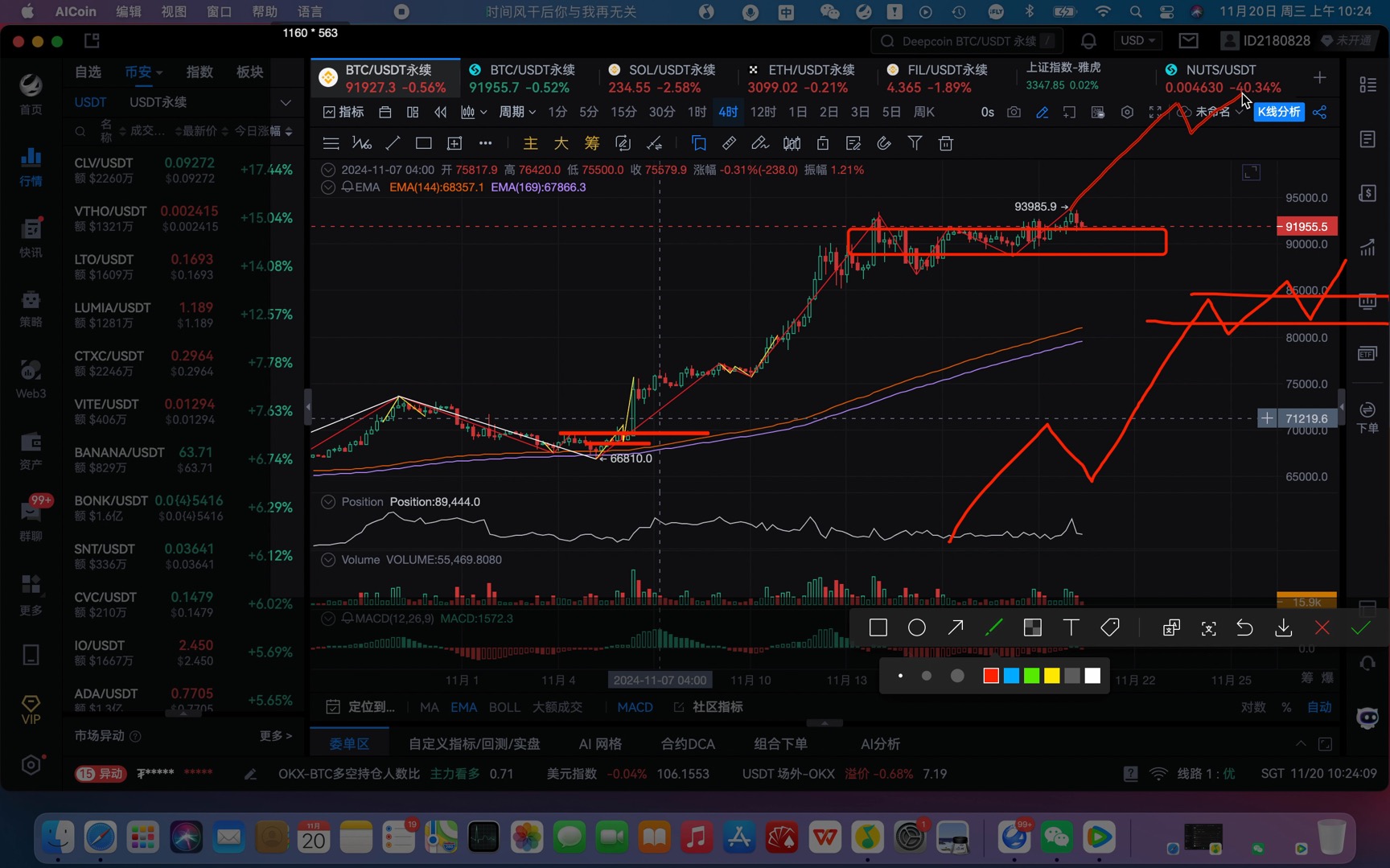Open 视图 menu in menu bar
1390x868 pixels.
pyautogui.click(x=174, y=11)
